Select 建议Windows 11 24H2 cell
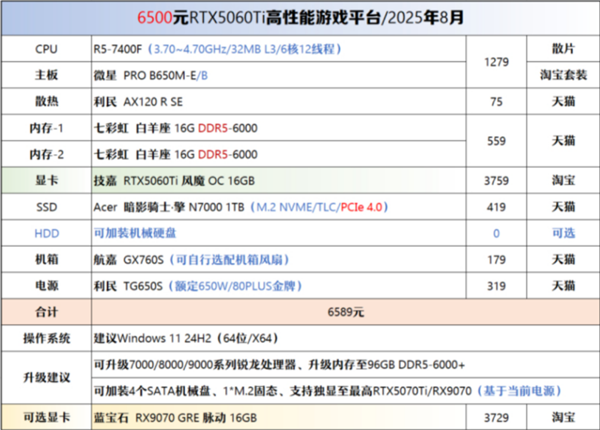600x430 pixels. pos(346,338)
